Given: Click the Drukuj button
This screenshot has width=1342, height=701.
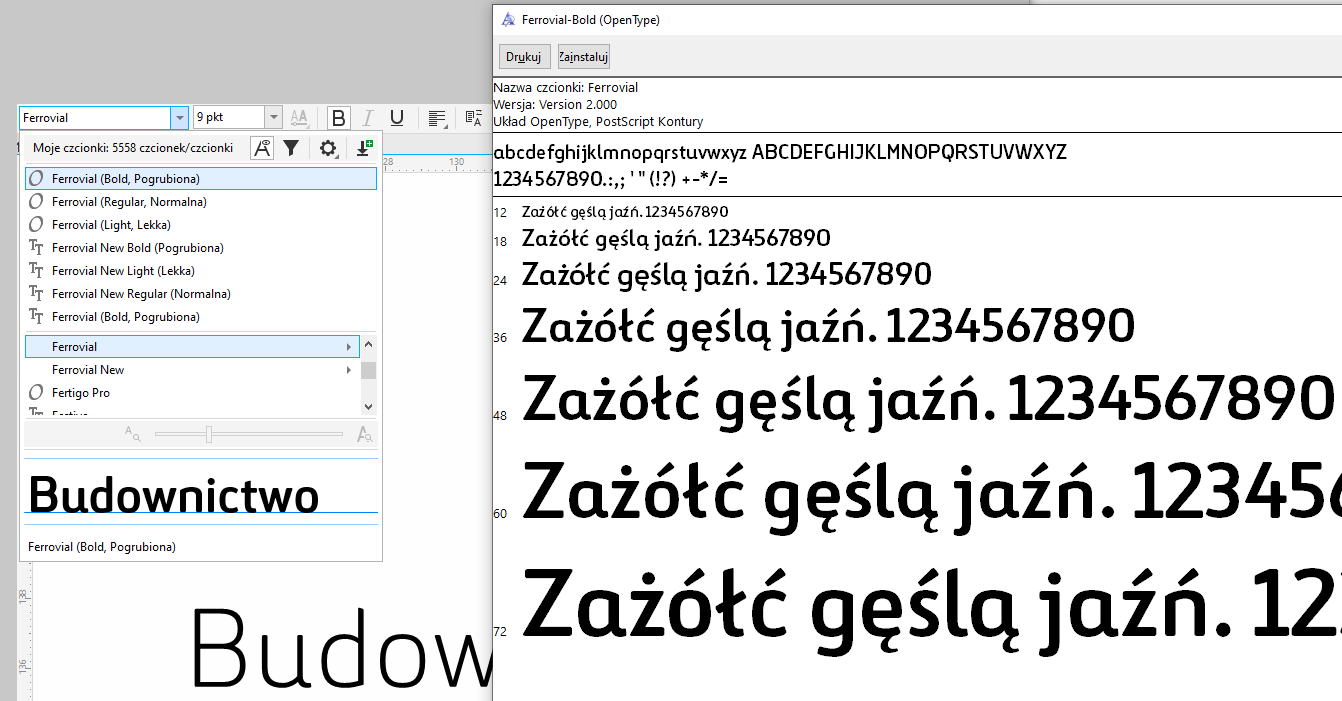Looking at the screenshot, I should pyautogui.click(x=523, y=57).
